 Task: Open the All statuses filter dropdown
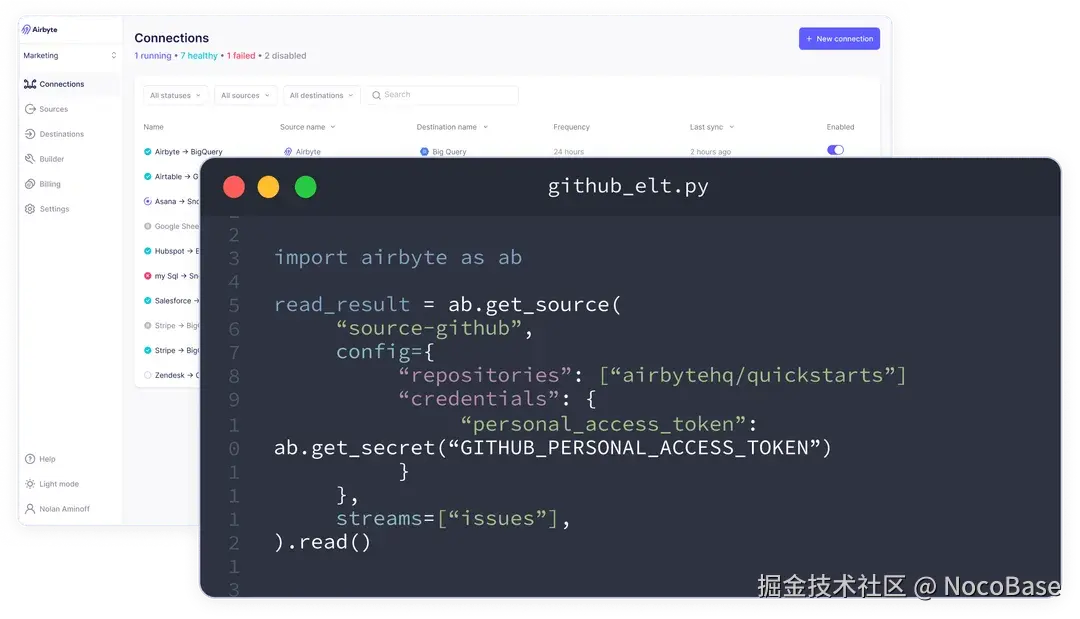tap(174, 94)
